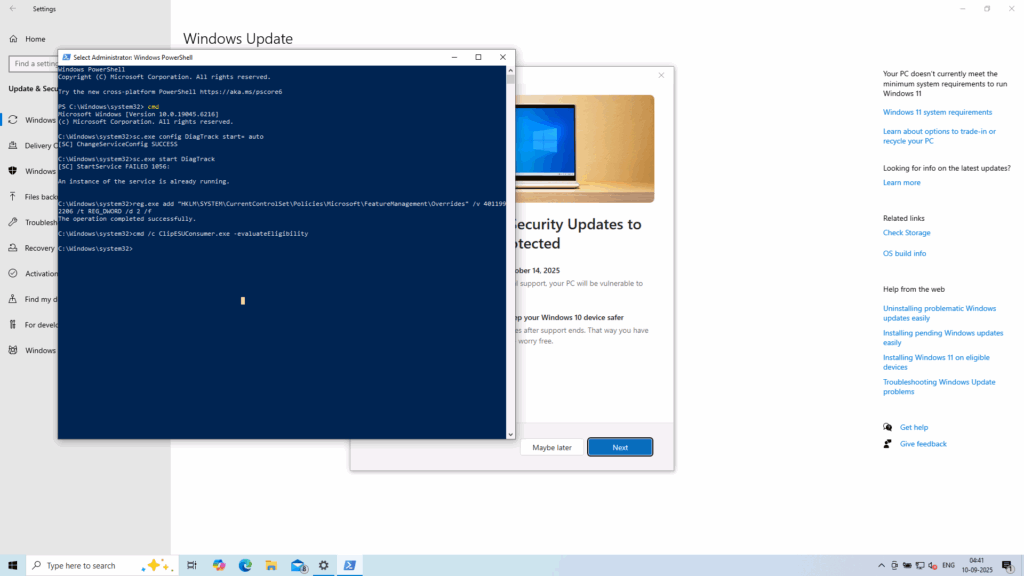Open Task View on the taskbar
Image resolution: width=1024 pixels, height=576 pixels.
coord(191,565)
